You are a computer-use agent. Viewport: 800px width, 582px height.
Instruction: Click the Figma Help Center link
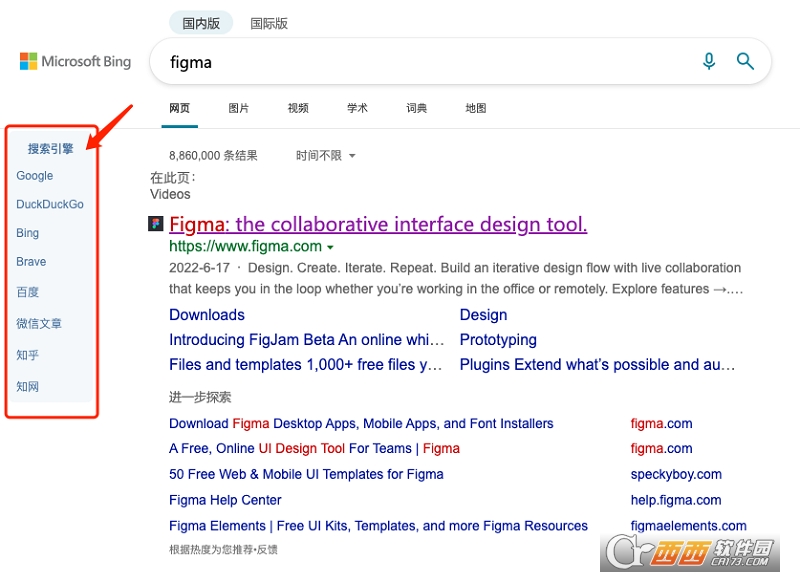tap(225, 500)
